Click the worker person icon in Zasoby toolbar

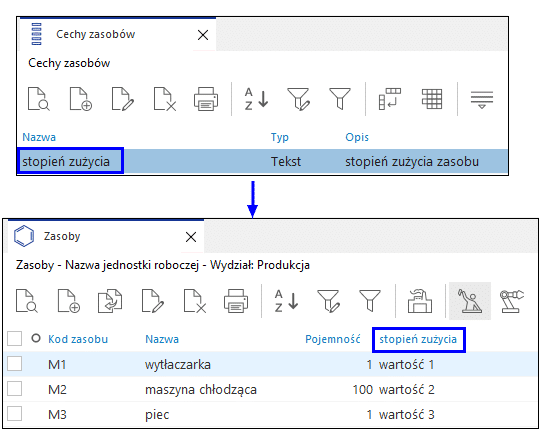470,301
